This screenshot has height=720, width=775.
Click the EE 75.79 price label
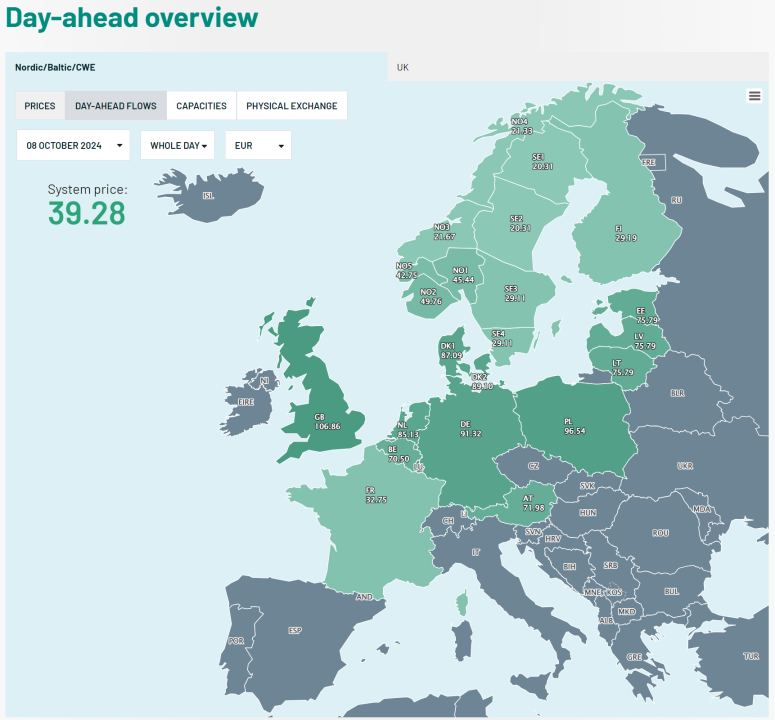pos(647,316)
